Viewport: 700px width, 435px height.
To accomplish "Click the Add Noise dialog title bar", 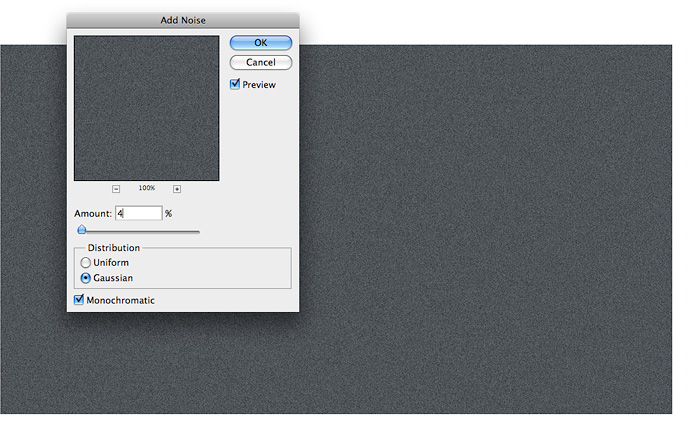I will click(x=183, y=20).
